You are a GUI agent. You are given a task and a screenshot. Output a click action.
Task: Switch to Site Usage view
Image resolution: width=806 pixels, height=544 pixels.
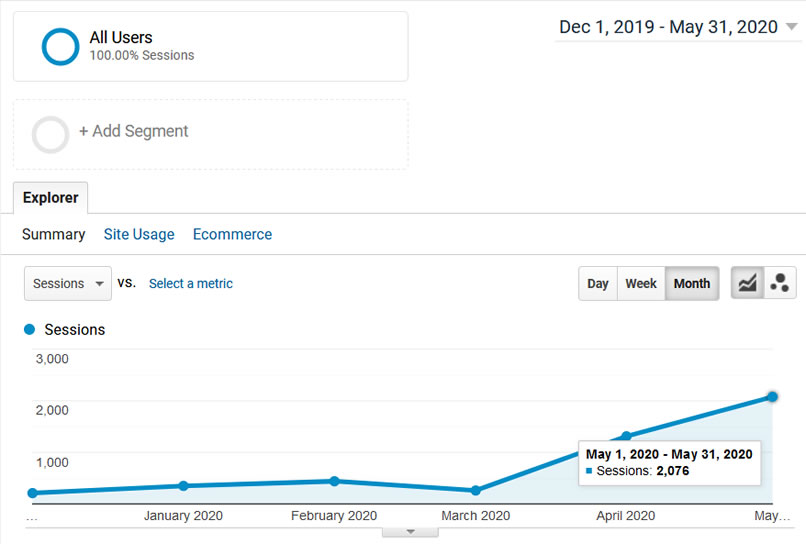click(139, 234)
